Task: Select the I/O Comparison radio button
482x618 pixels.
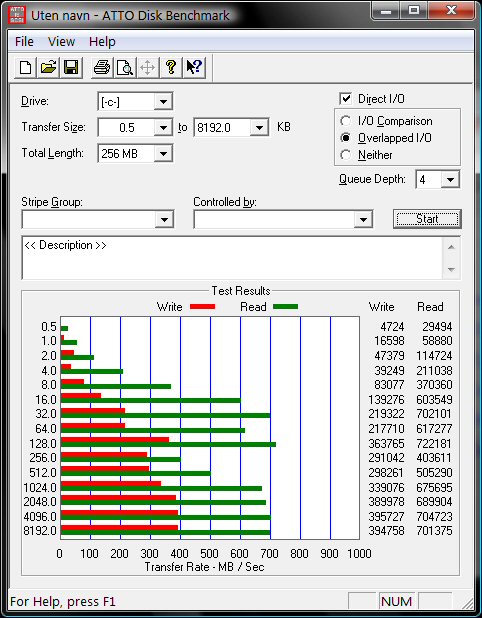Action: coord(346,121)
